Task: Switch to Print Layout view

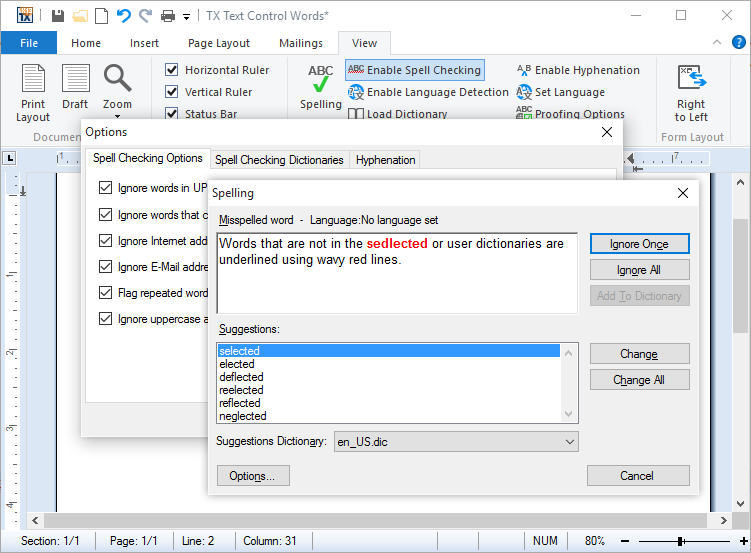Action: (x=33, y=92)
